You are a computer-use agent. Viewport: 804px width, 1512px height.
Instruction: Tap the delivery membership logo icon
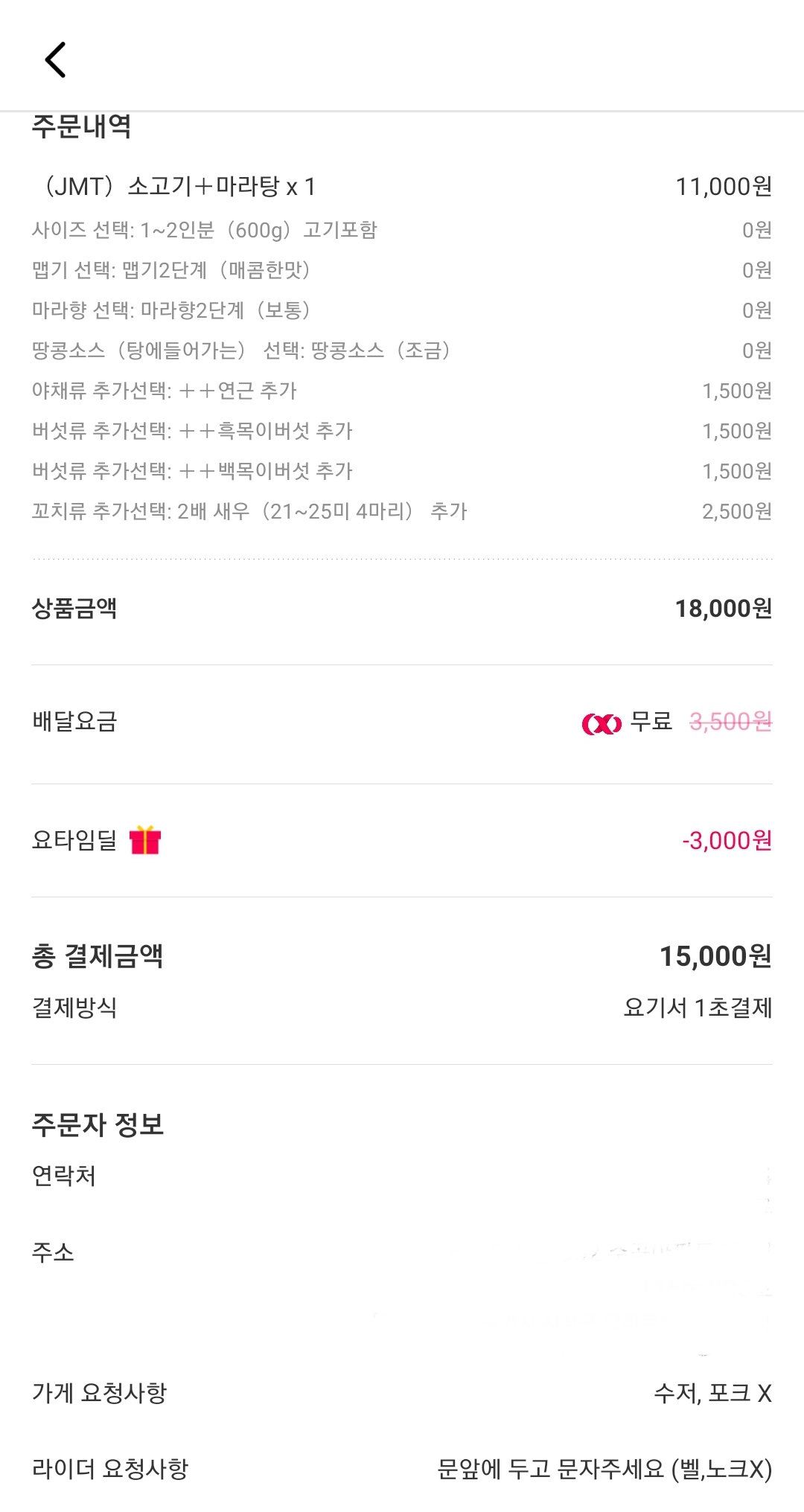tap(601, 723)
